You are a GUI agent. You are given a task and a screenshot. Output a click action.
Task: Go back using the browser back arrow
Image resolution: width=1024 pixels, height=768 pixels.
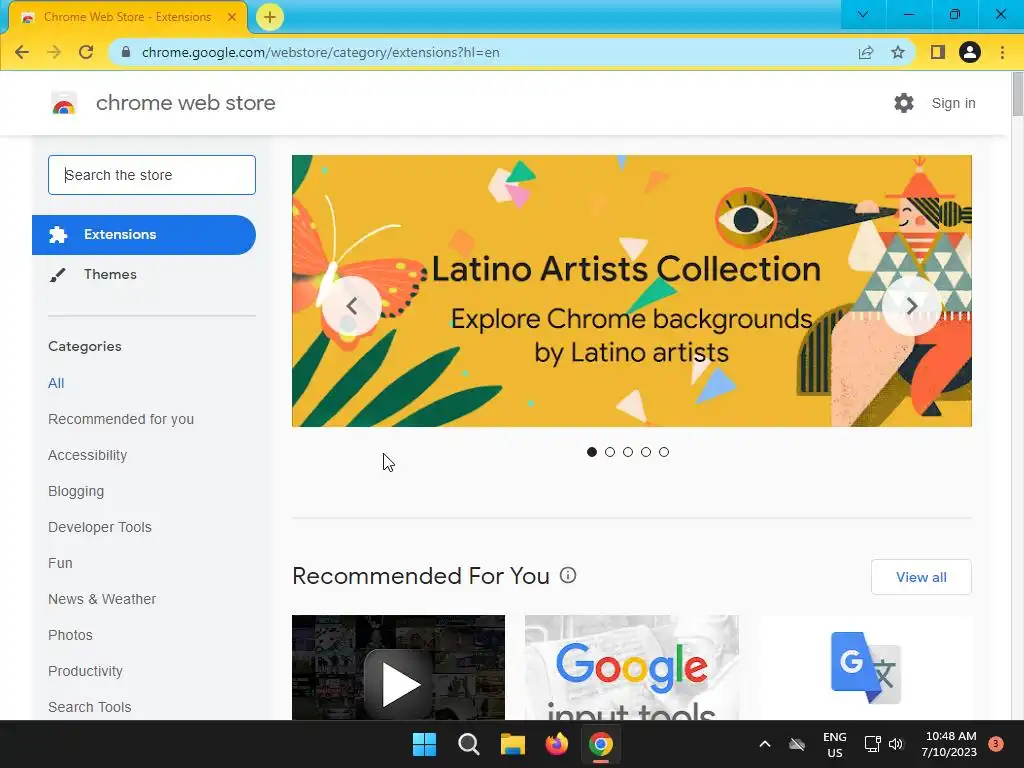[22, 52]
